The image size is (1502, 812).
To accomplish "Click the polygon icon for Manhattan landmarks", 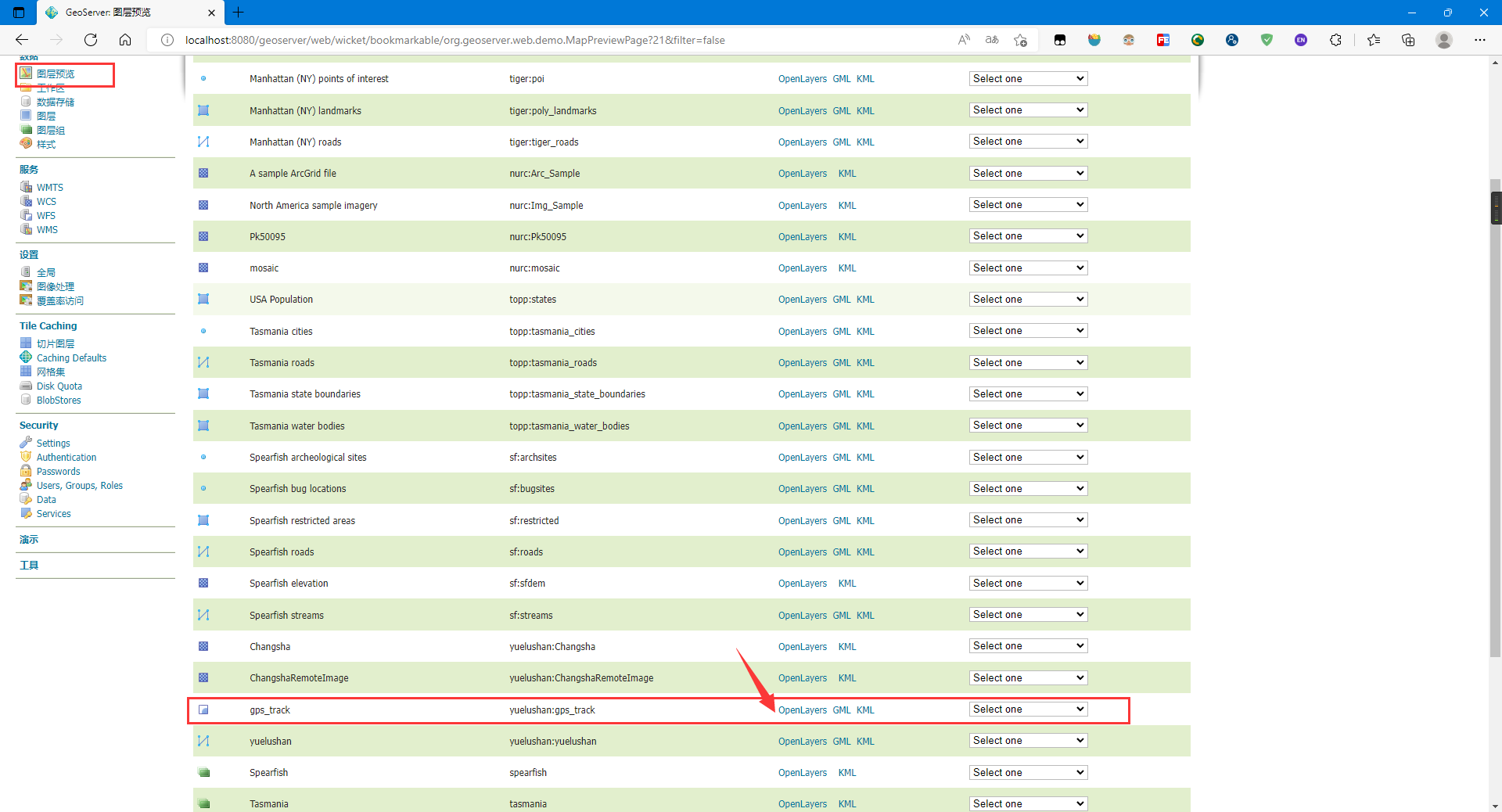I will tap(203, 110).
